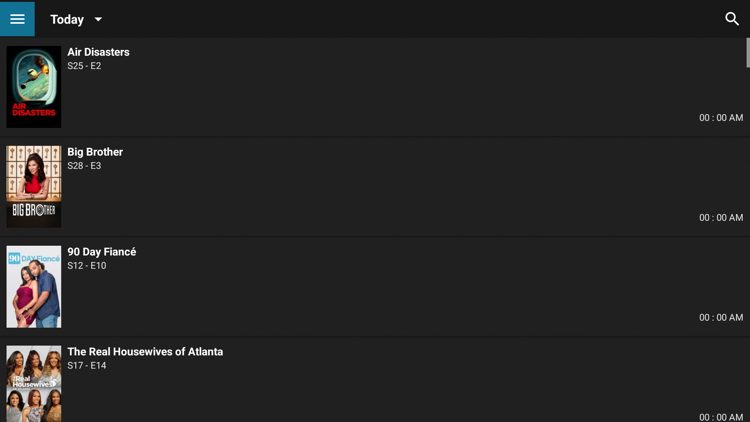Viewport: 750px width, 422px height.
Task: Click the S28 - E3 episode label
Action: (x=84, y=166)
